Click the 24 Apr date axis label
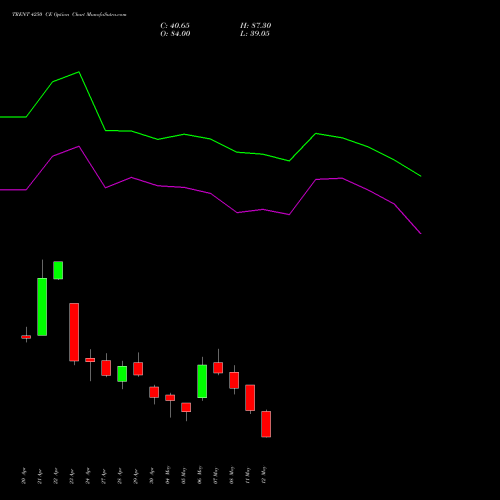This screenshot has width=500, height=500. tap(88, 476)
